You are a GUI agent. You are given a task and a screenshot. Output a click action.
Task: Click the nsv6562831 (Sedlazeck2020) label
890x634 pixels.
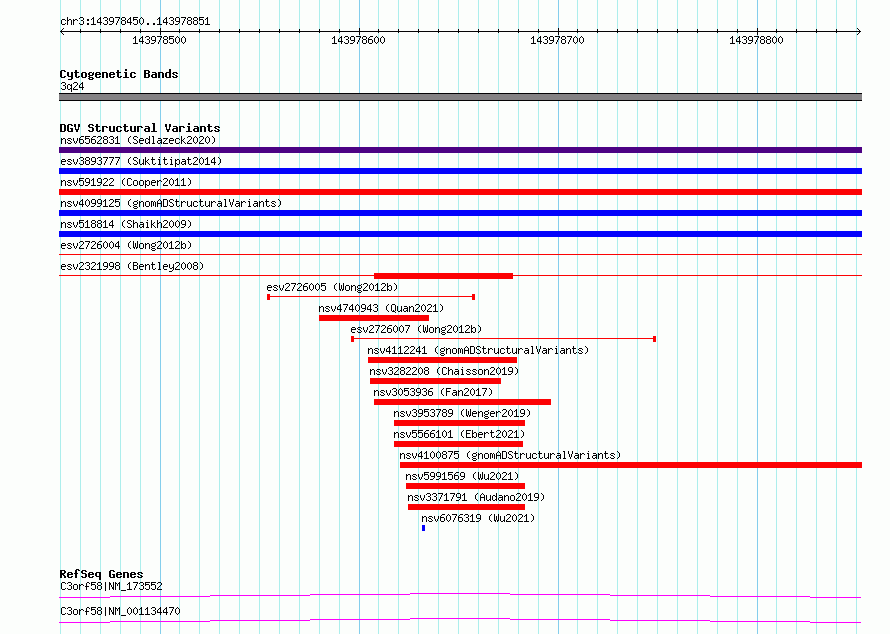point(138,140)
